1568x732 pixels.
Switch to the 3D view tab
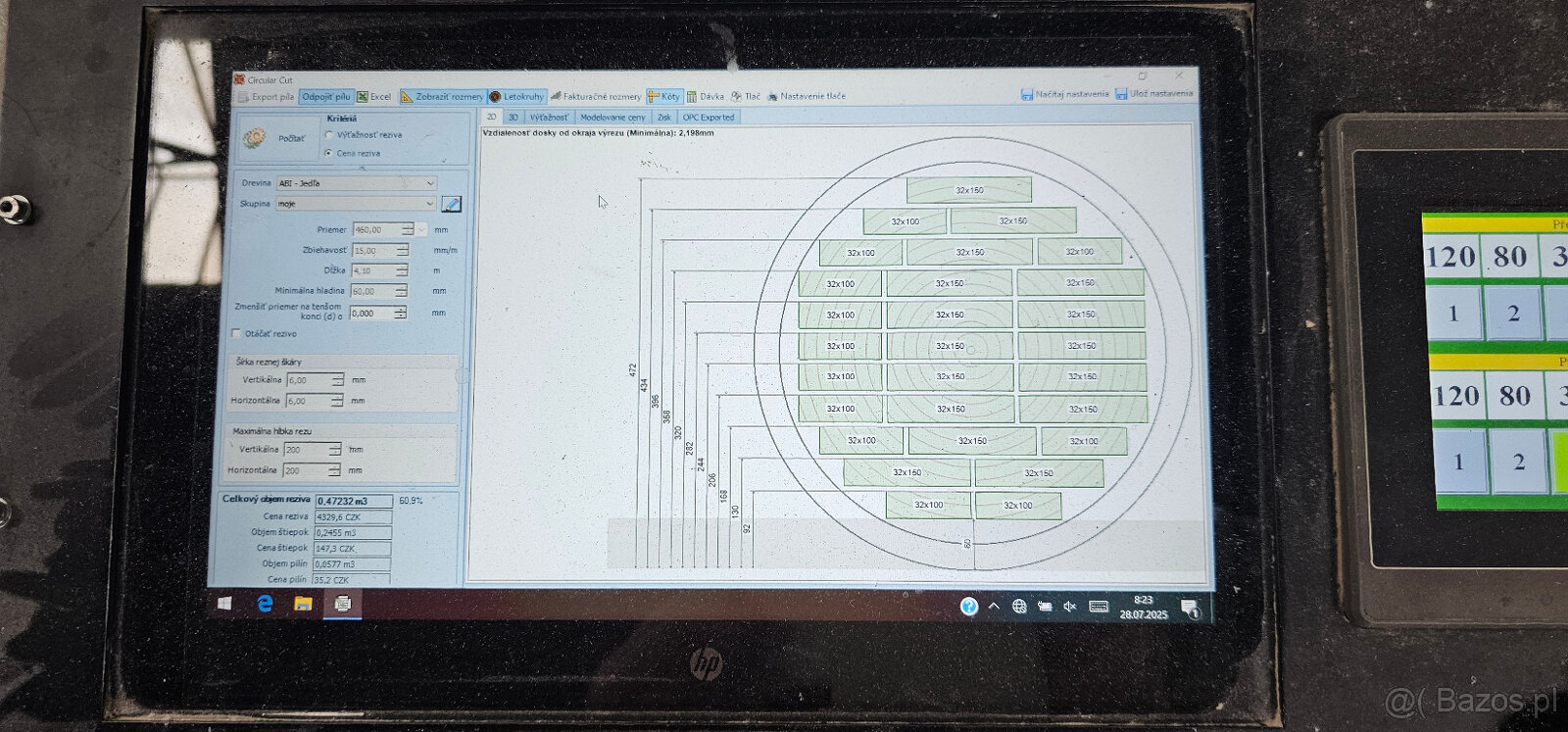pos(513,118)
